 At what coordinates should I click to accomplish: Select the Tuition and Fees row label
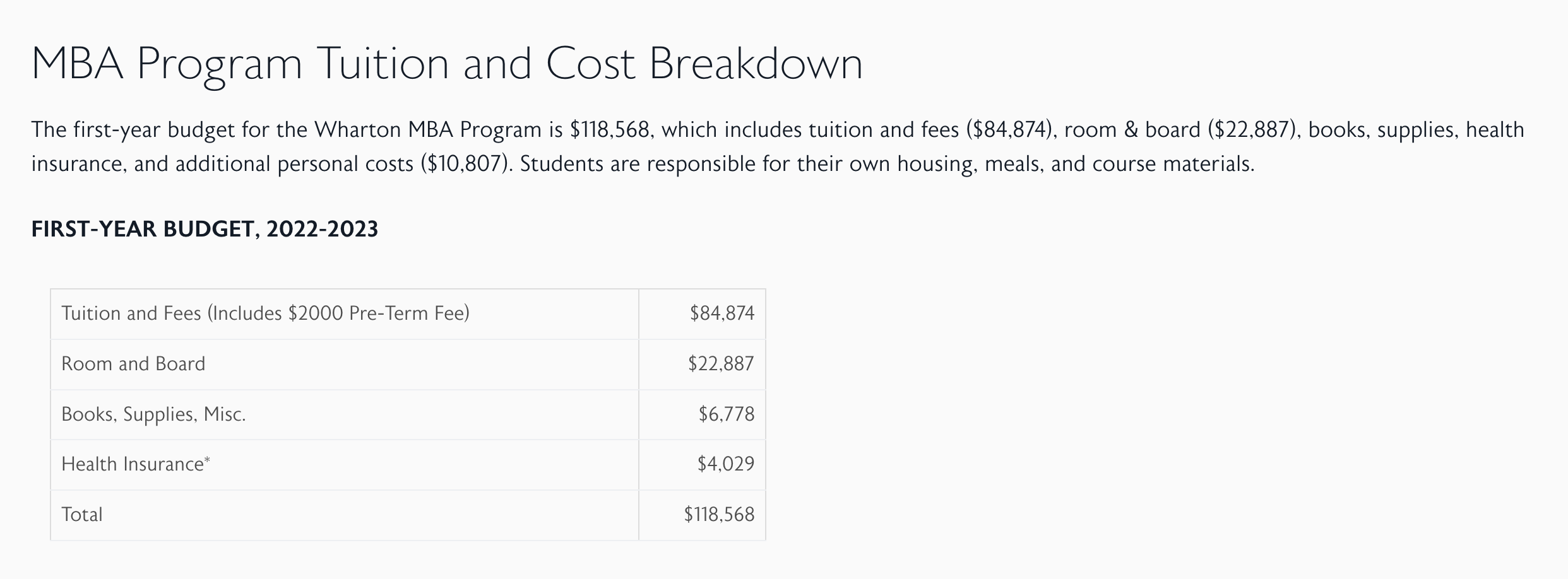click(265, 313)
